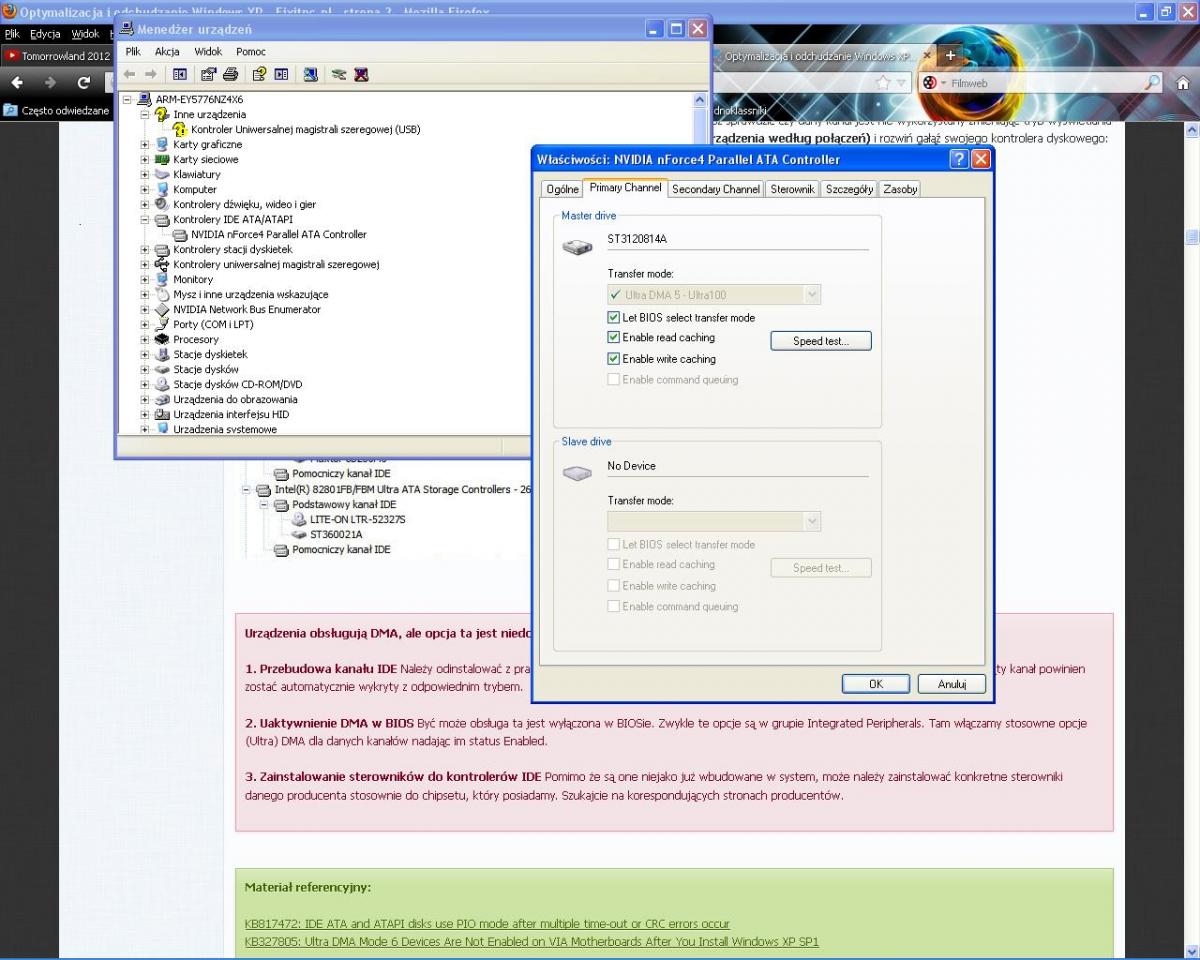
Task: Expand the Urządzenia do obrazowania branch
Action: point(145,400)
